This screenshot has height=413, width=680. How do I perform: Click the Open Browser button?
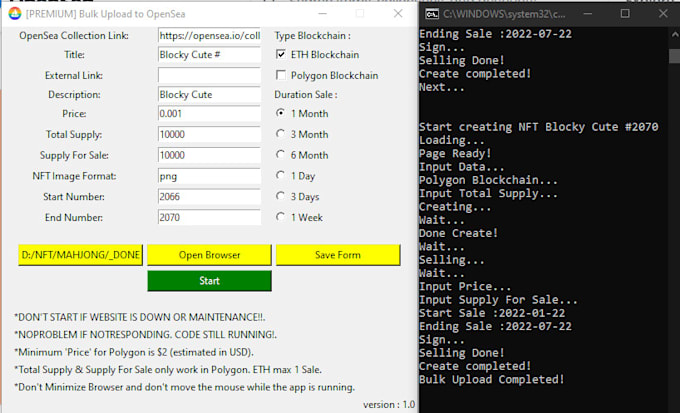209,255
